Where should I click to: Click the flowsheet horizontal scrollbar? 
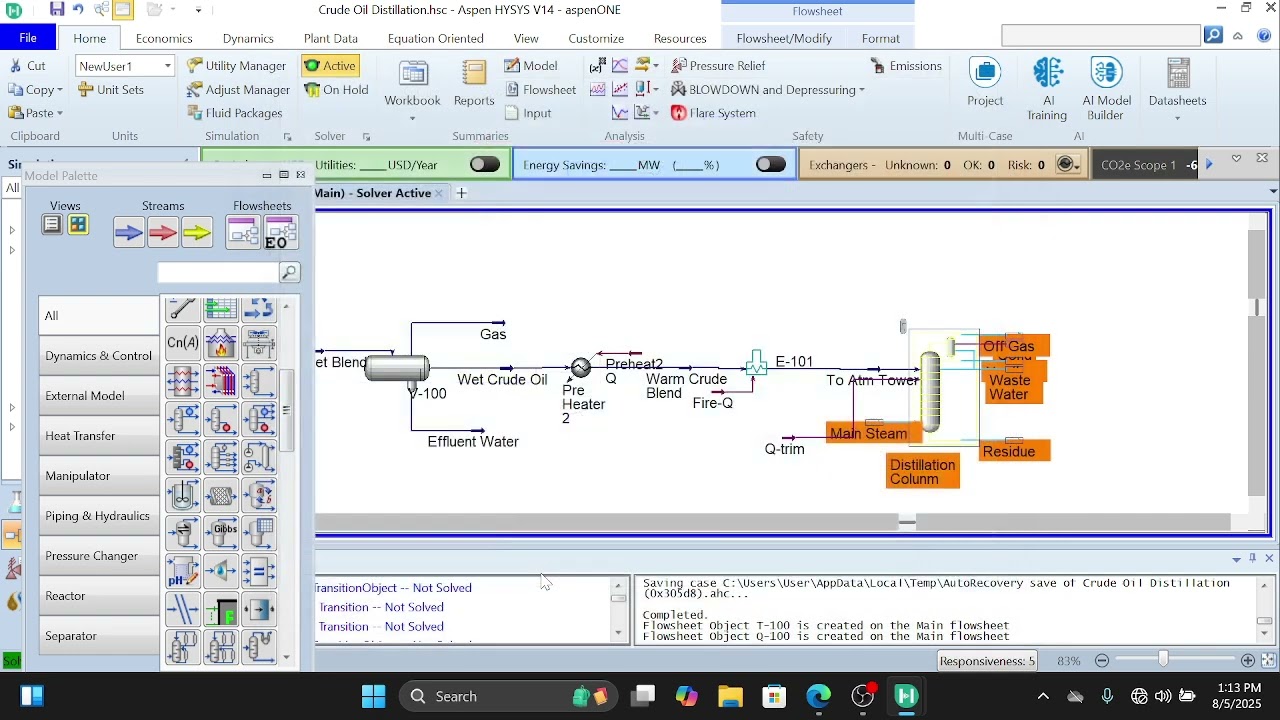click(x=773, y=523)
